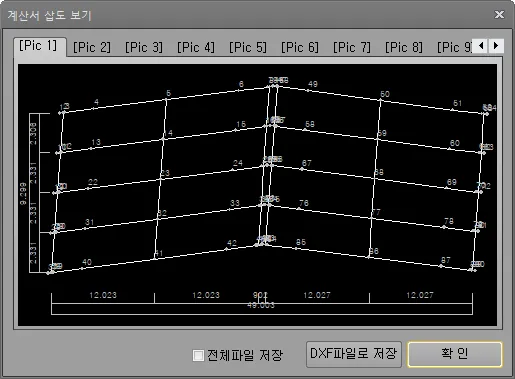Open the [Pic 2] tab
Viewport: 515px width, 379px height.
tap(92, 47)
